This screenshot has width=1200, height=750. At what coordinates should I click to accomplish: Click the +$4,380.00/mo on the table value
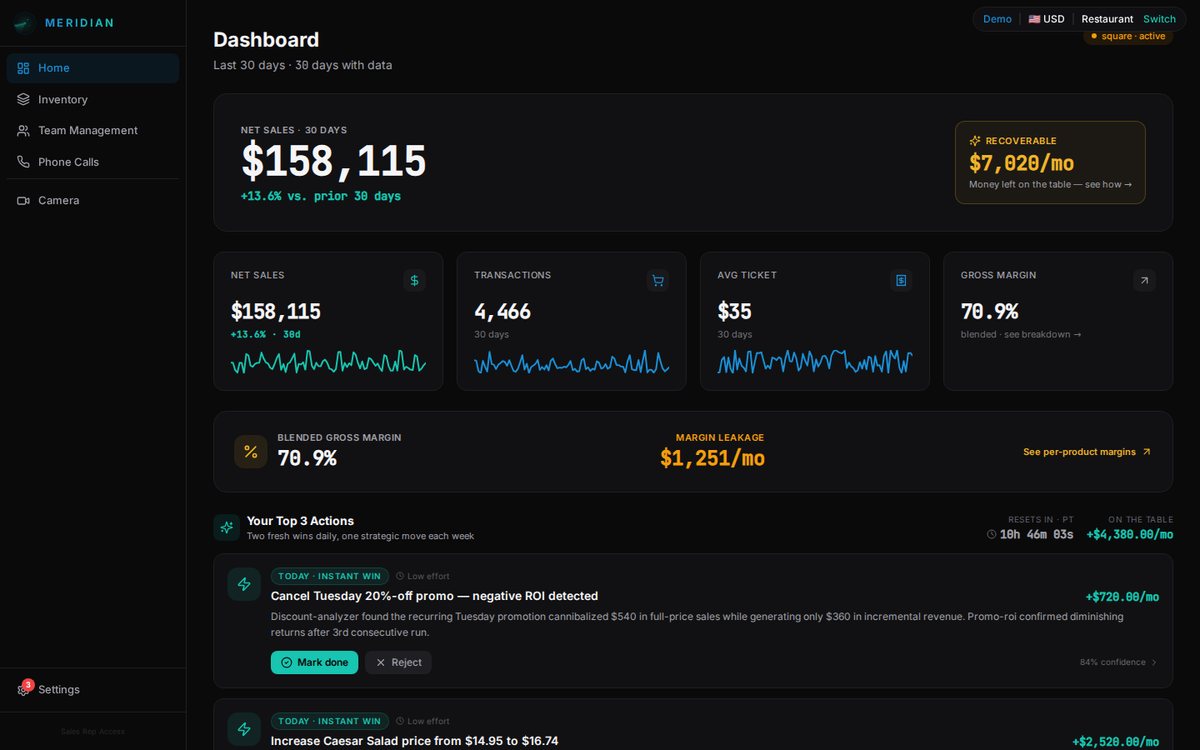coord(1130,535)
